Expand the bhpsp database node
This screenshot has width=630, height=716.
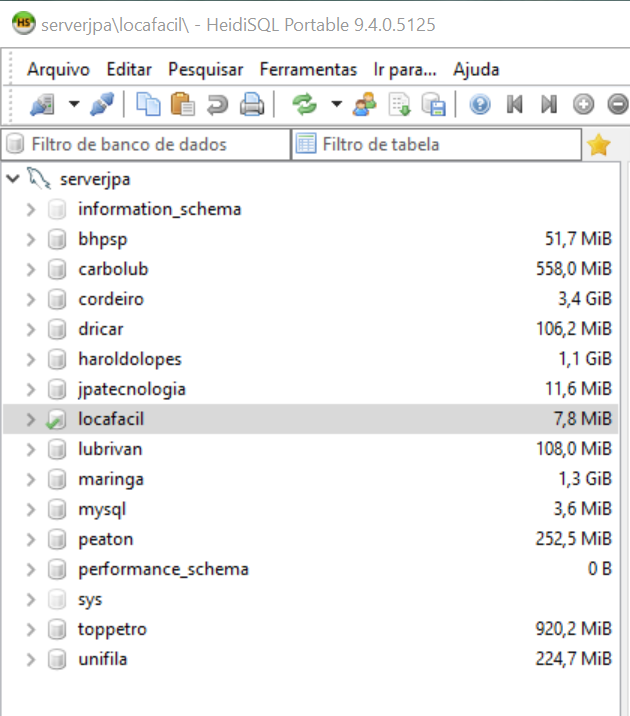point(31,239)
